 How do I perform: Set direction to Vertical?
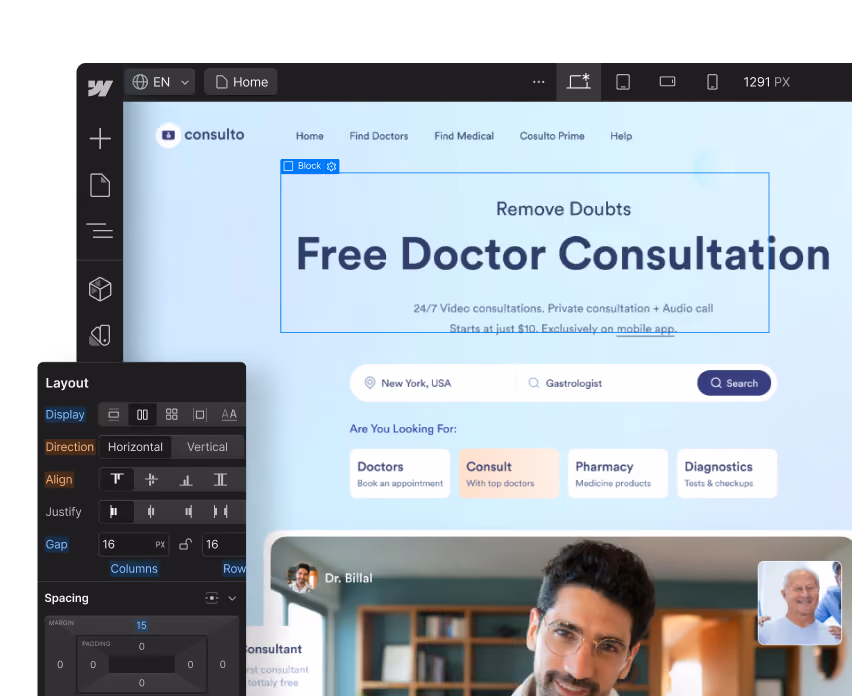(207, 447)
